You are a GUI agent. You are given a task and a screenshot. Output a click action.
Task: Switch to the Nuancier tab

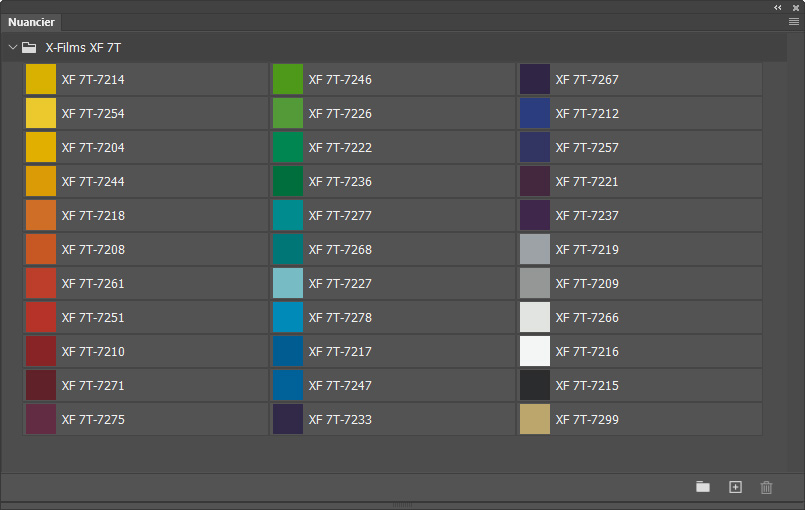point(31,22)
